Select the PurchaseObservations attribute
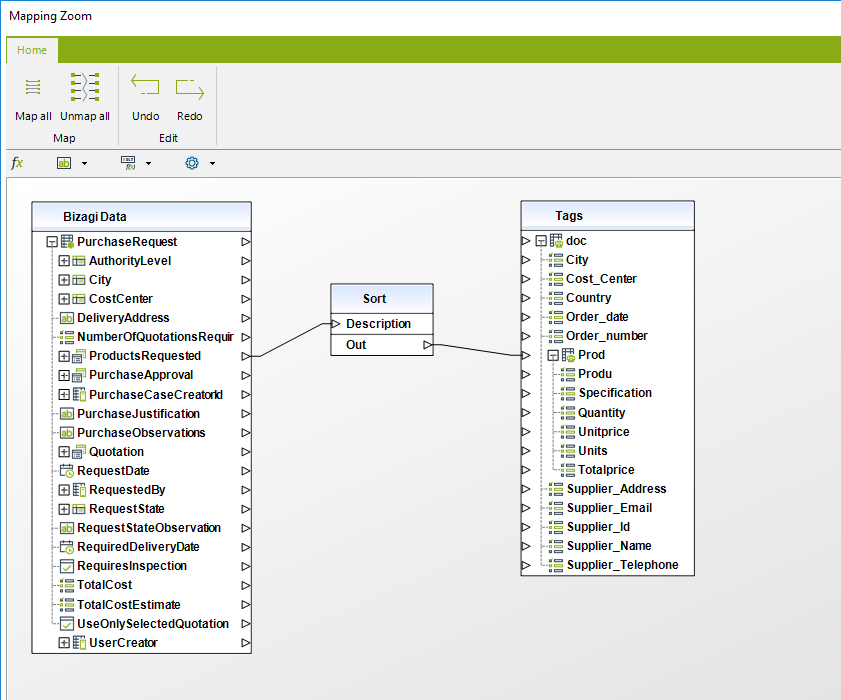Viewport: 841px width, 700px height. pos(141,432)
